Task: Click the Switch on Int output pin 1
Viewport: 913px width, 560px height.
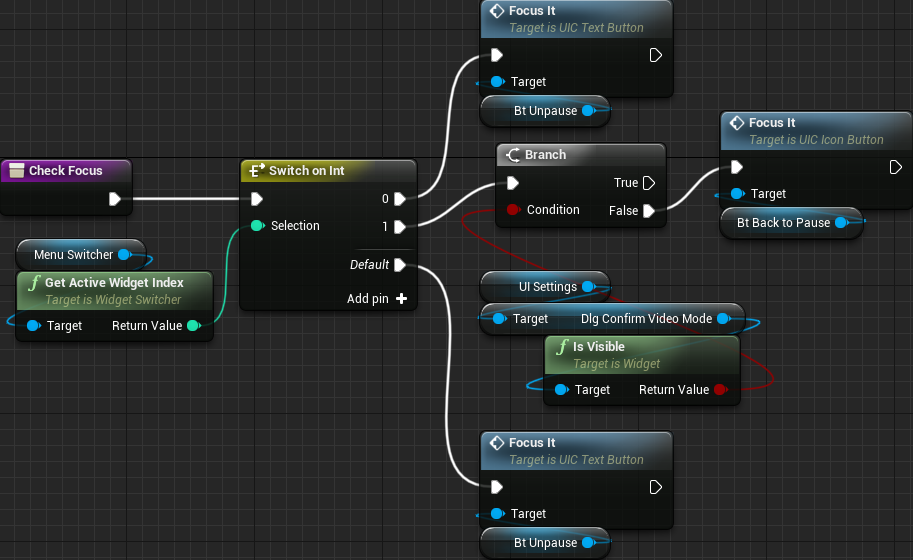Action: (x=400, y=226)
